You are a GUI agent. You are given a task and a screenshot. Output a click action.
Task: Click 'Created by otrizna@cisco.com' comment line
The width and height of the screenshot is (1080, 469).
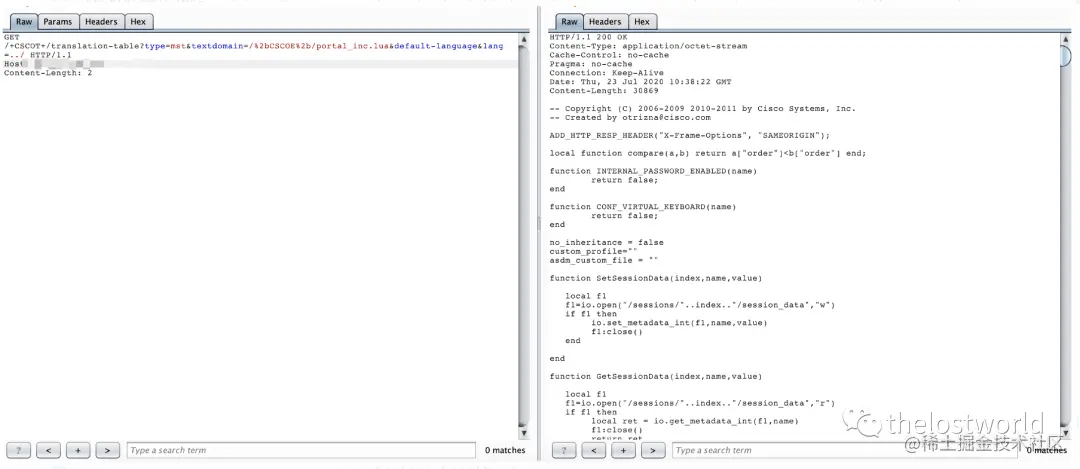click(630, 118)
